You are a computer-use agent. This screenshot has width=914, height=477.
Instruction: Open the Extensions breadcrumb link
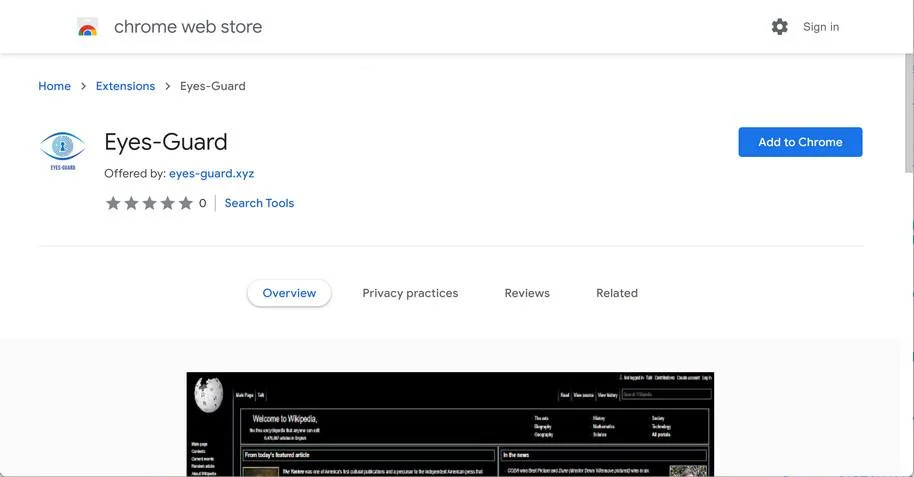pyautogui.click(x=125, y=86)
